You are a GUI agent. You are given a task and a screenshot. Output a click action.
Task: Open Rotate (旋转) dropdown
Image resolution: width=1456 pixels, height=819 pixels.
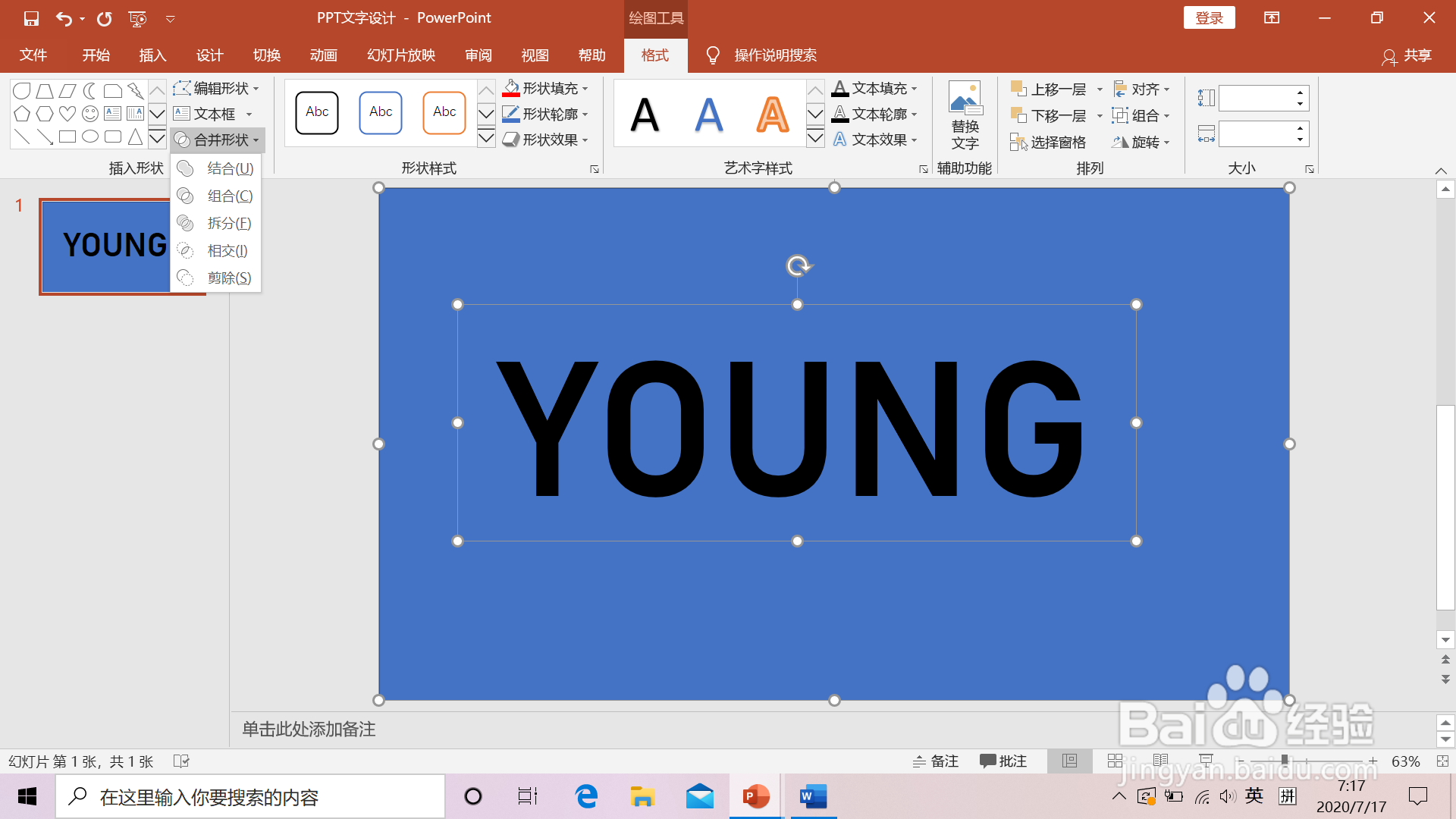click(x=1141, y=142)
